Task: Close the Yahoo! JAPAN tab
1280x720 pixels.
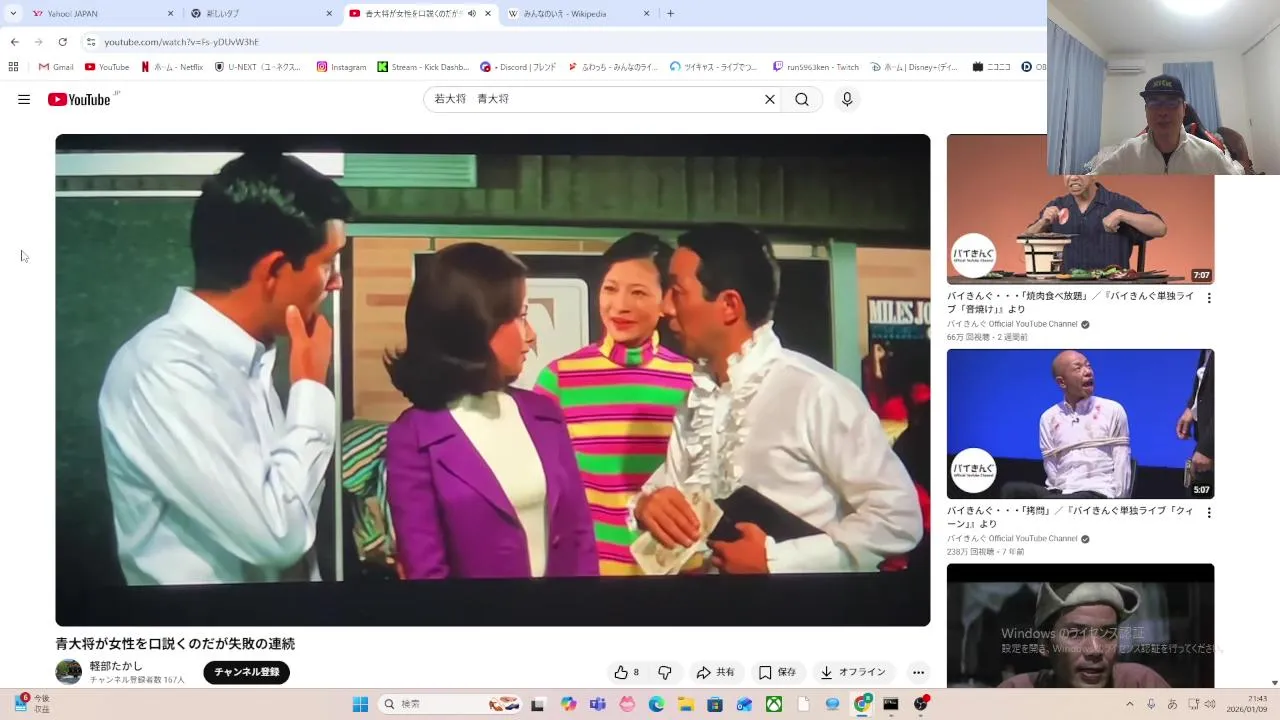Action: point(170,14)
